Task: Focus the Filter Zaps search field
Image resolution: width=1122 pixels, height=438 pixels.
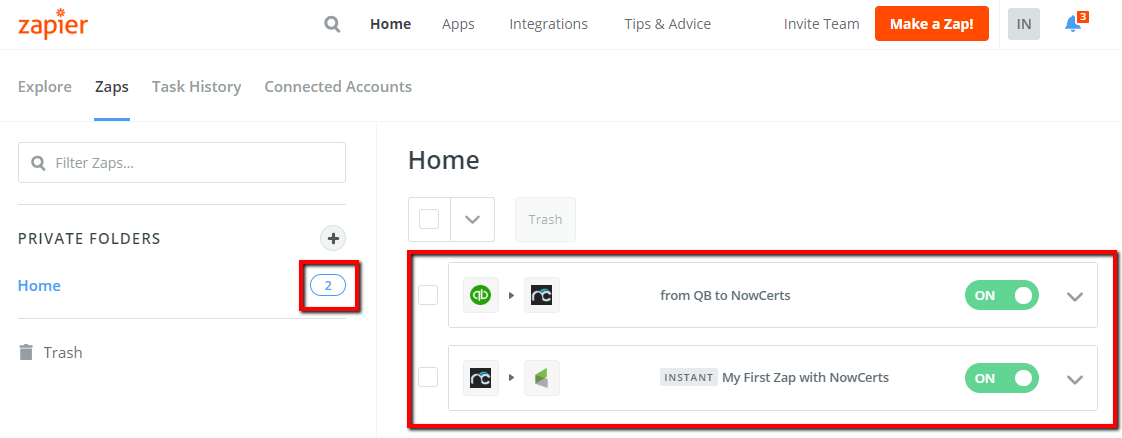Action: [x=182, y=162]
